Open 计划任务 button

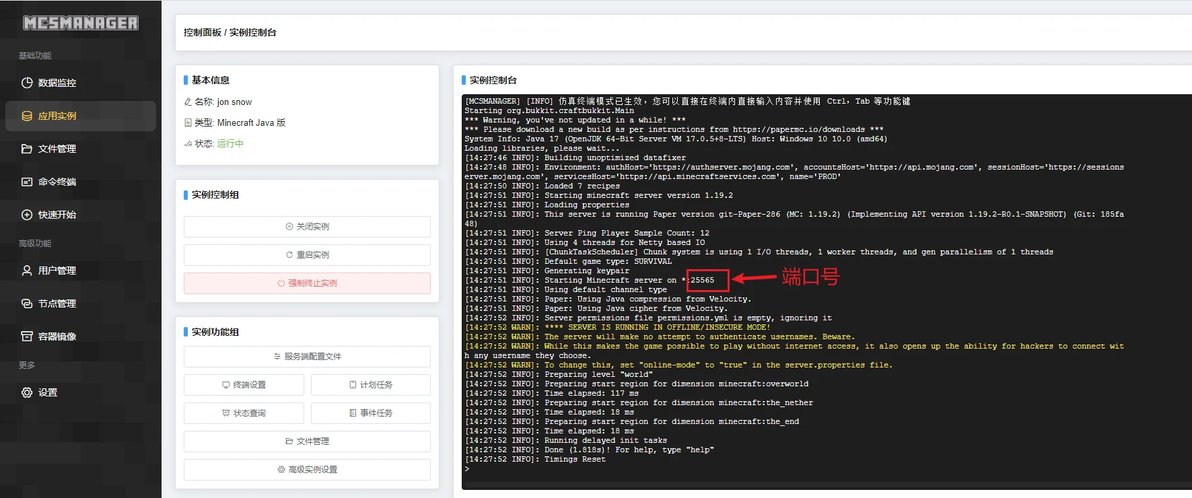coord(370,385)
